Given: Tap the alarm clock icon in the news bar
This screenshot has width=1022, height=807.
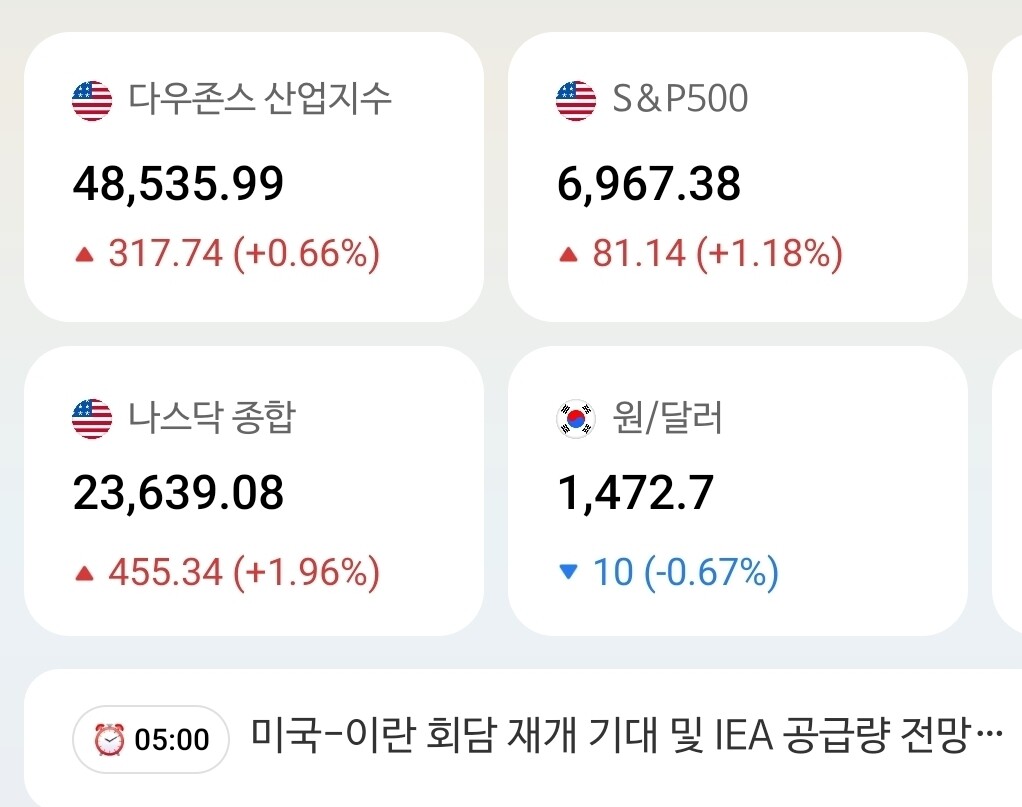Looking at the screenshot, I should [108, 740].
